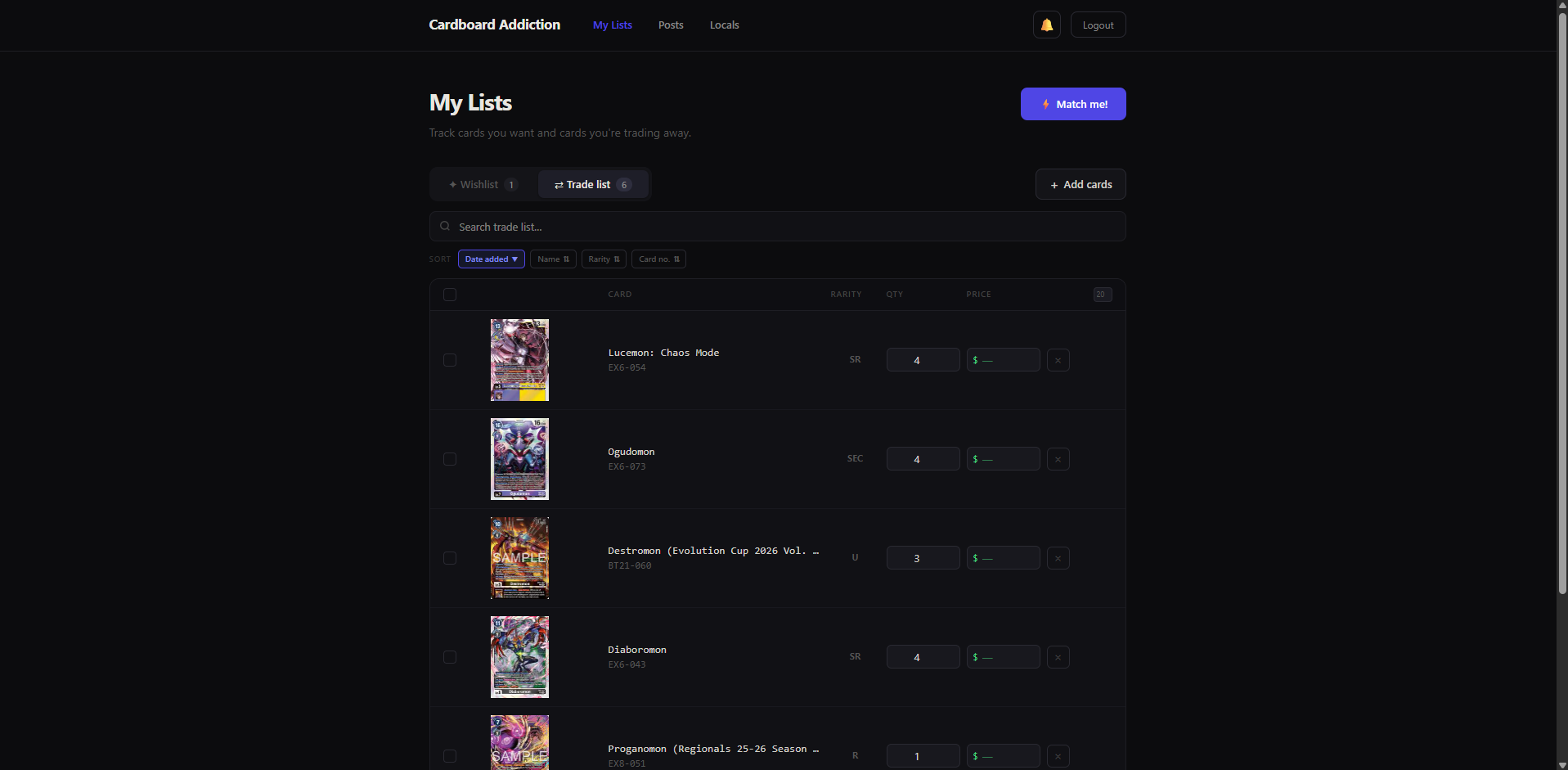Open the Locals page

coord(724,25)
